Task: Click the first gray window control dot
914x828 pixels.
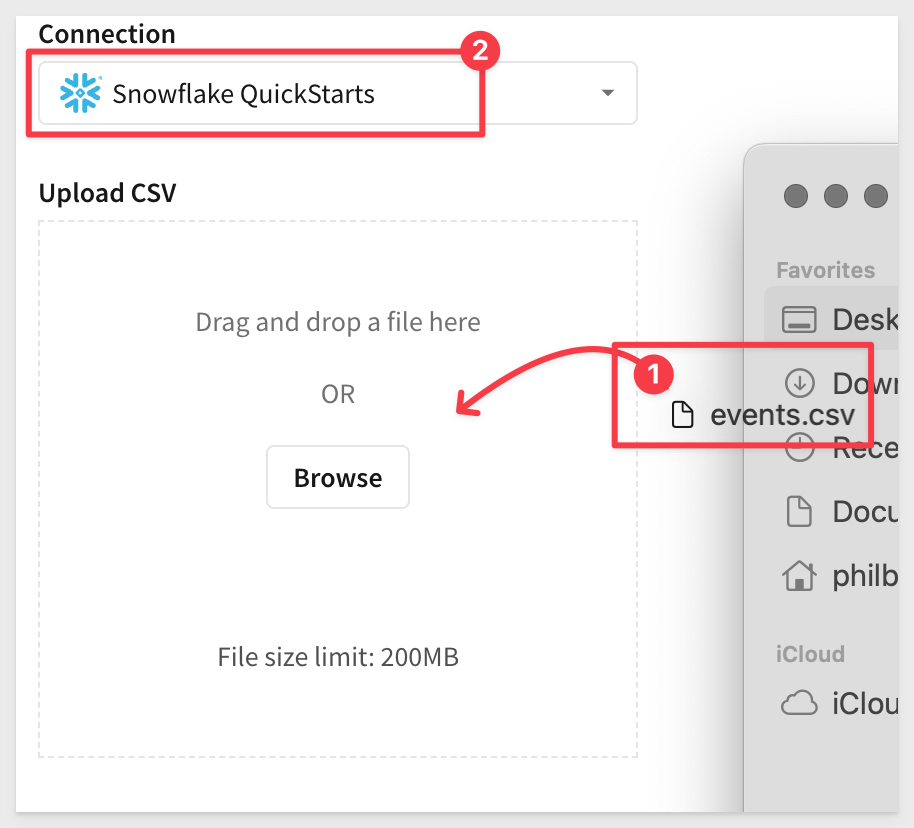Action: (796, 195)
